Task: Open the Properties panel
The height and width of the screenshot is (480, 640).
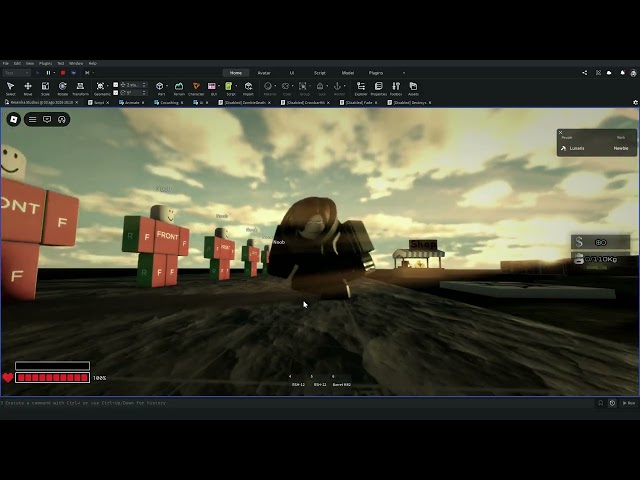Action: tap(378, 88)
